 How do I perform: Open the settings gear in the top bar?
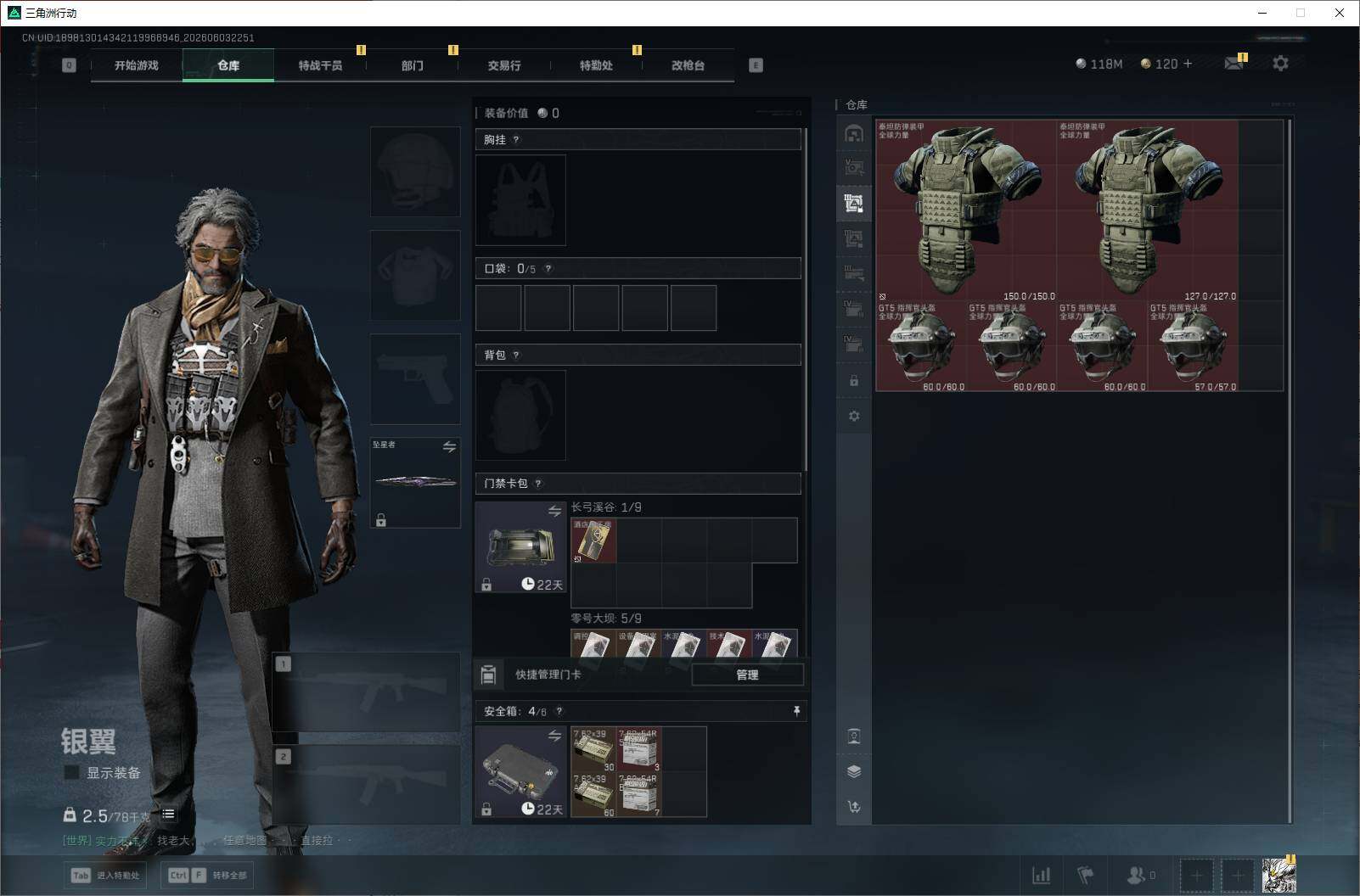tap(1280, 64)
